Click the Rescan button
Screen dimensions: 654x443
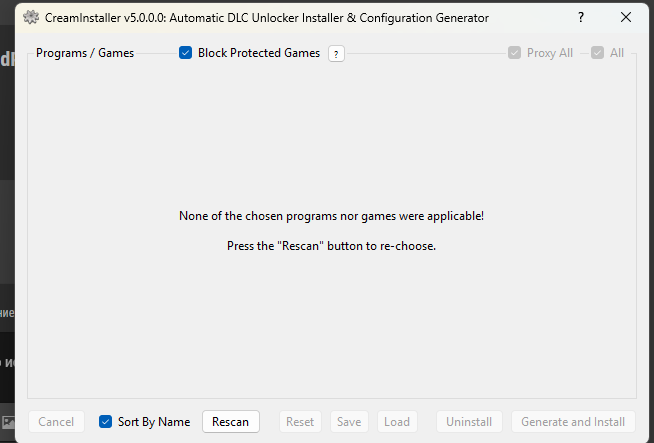pos(231,422)
